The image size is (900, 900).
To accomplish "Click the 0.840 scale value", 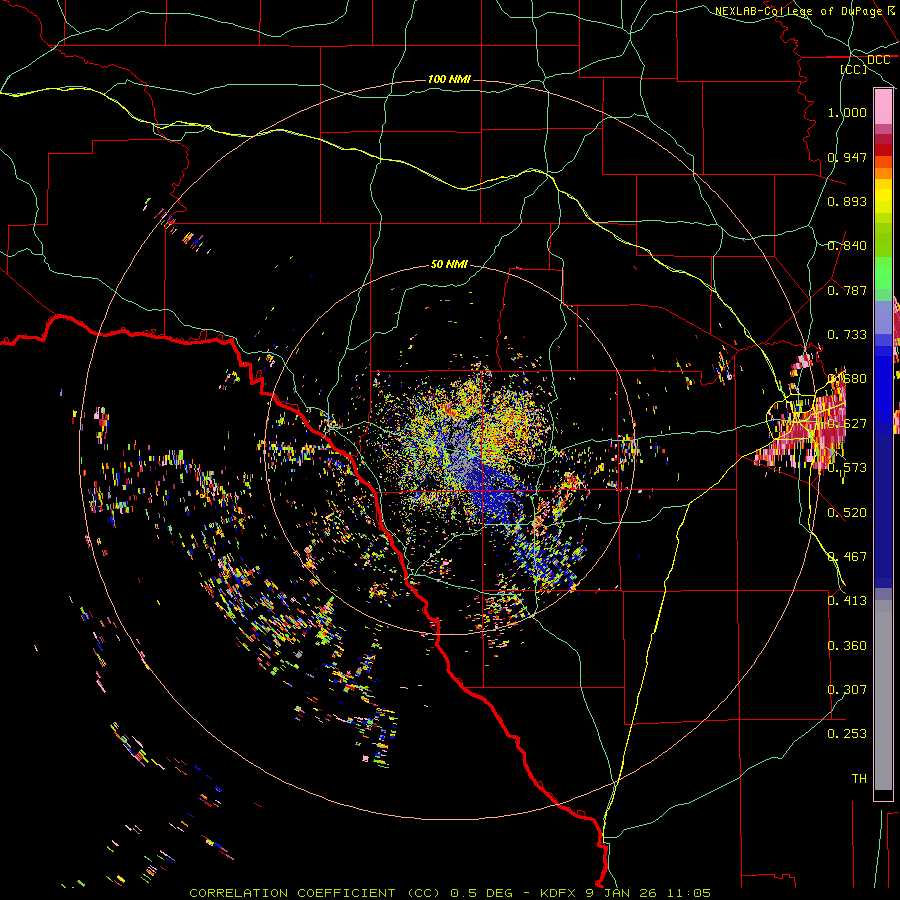I will 847,246.
